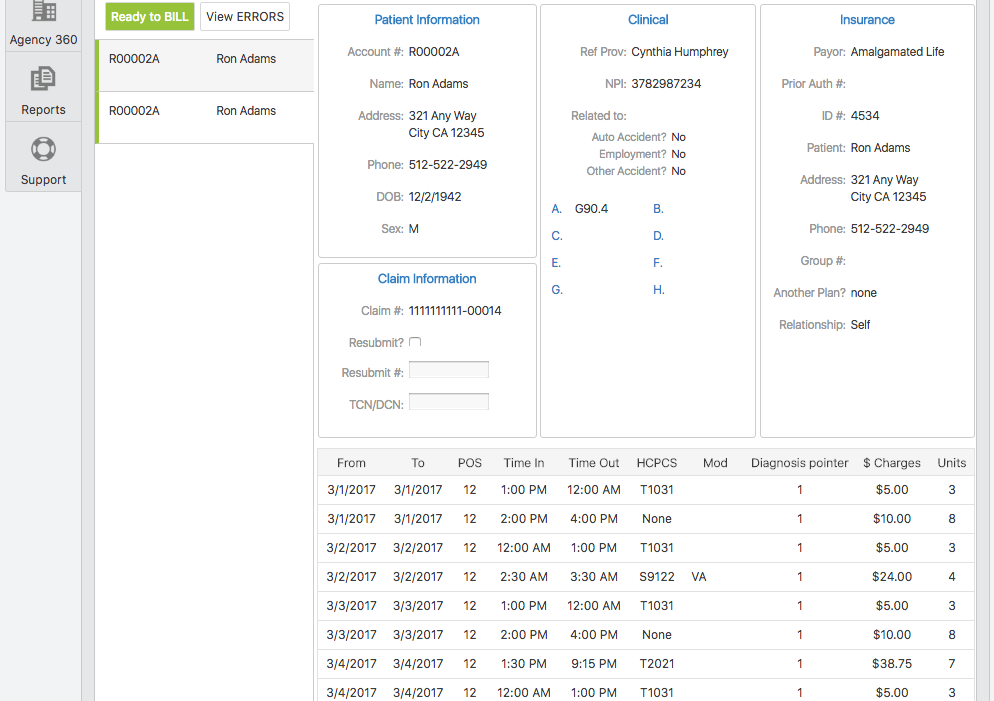Screen dimensions: 994x701
Task: Click claim number 1111111111-00014
Action: tap(455, 311)
